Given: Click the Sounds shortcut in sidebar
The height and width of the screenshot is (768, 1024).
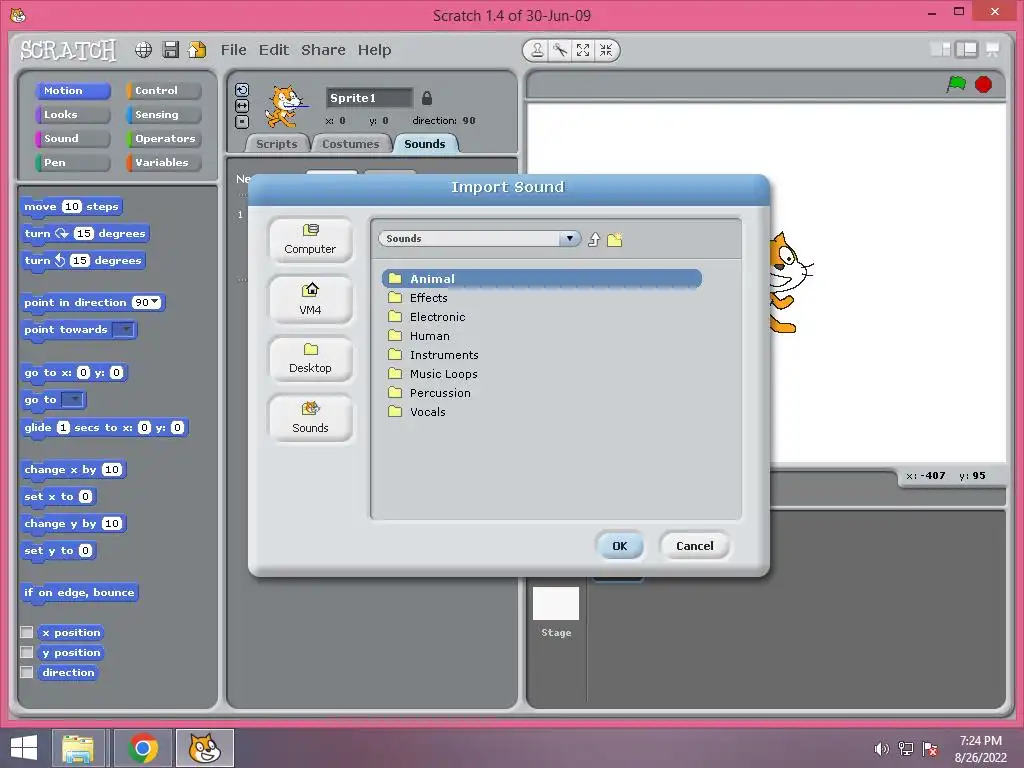Looking at the screenshot, I should [310, 419].
